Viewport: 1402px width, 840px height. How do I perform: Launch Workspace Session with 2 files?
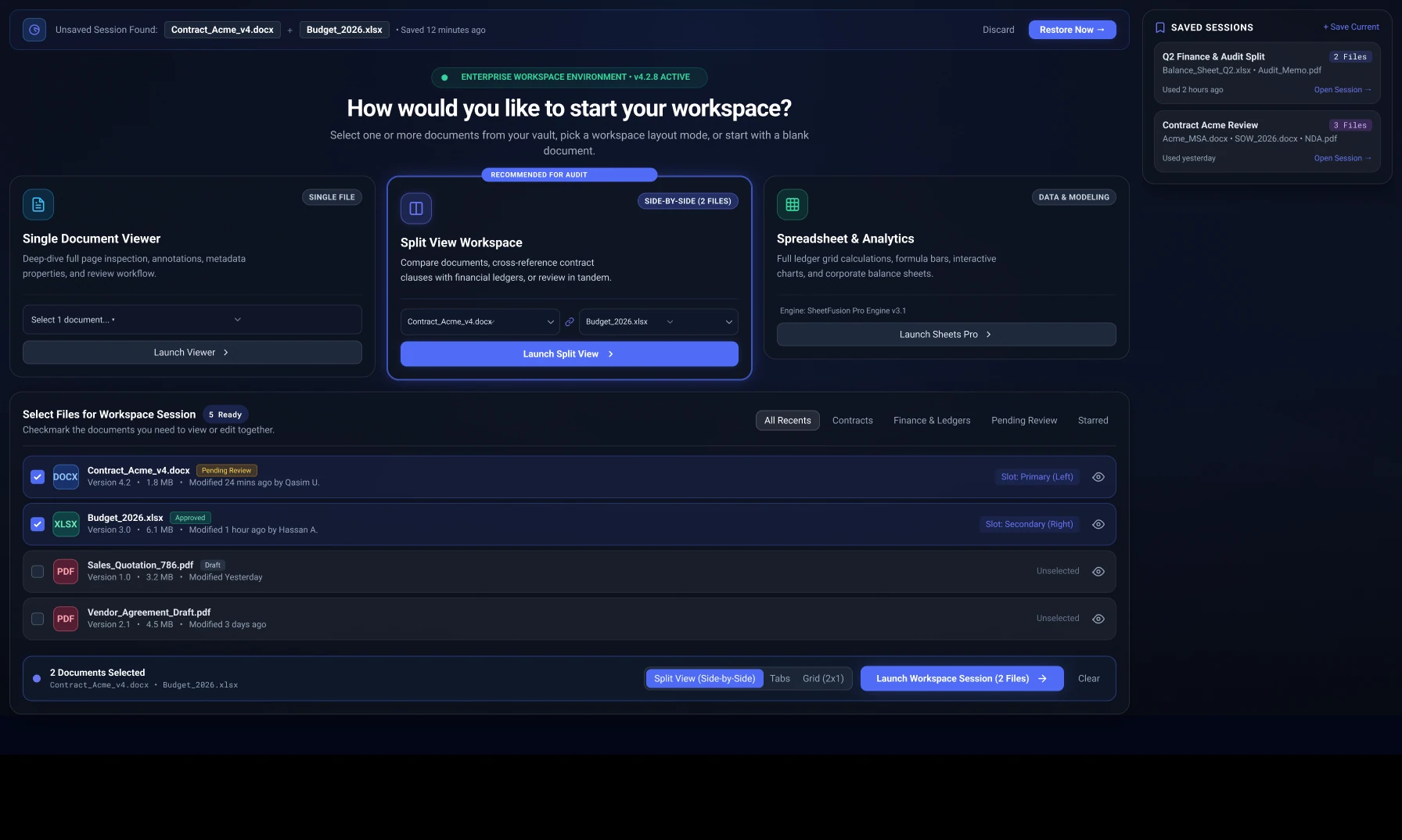pyautogui.click(x=962, y=679)
